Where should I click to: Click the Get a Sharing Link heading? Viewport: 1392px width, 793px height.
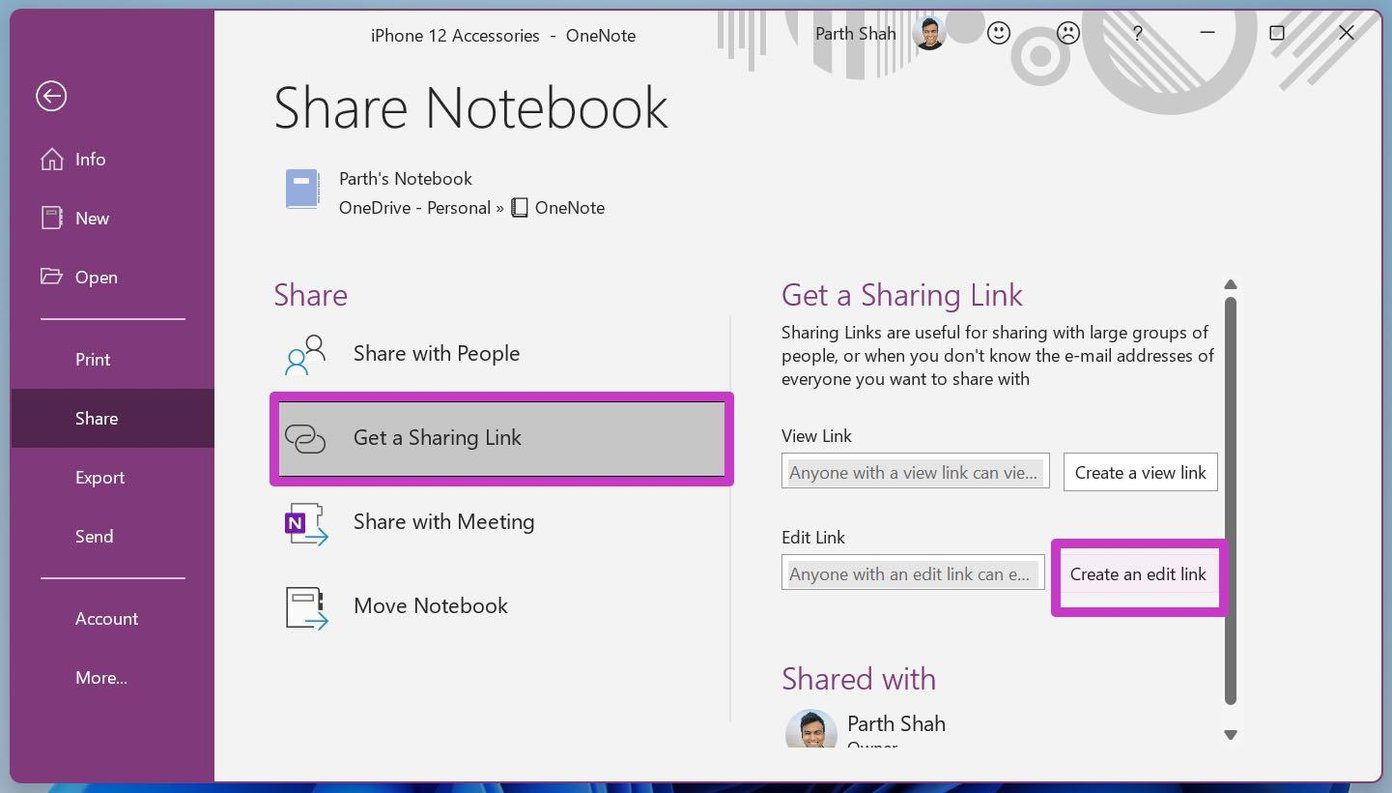coord(902,295)
